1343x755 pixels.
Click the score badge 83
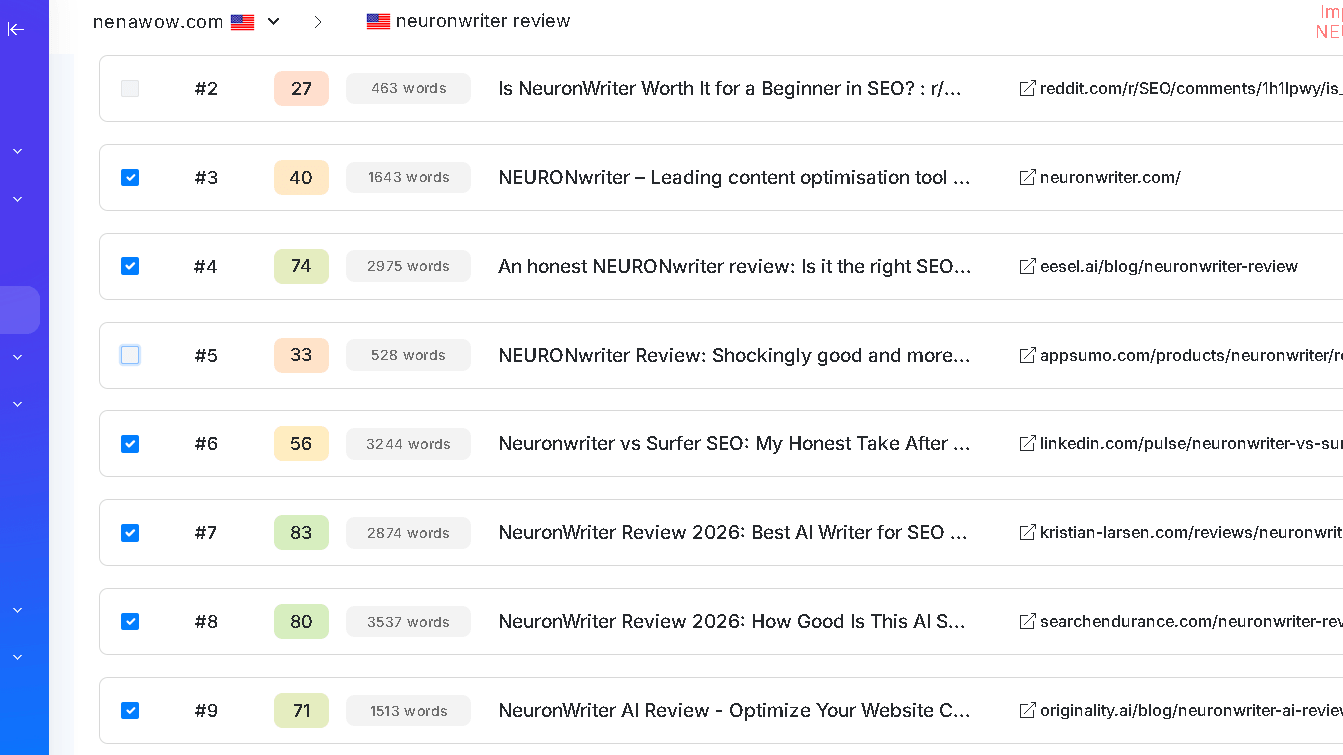(301, 532)
